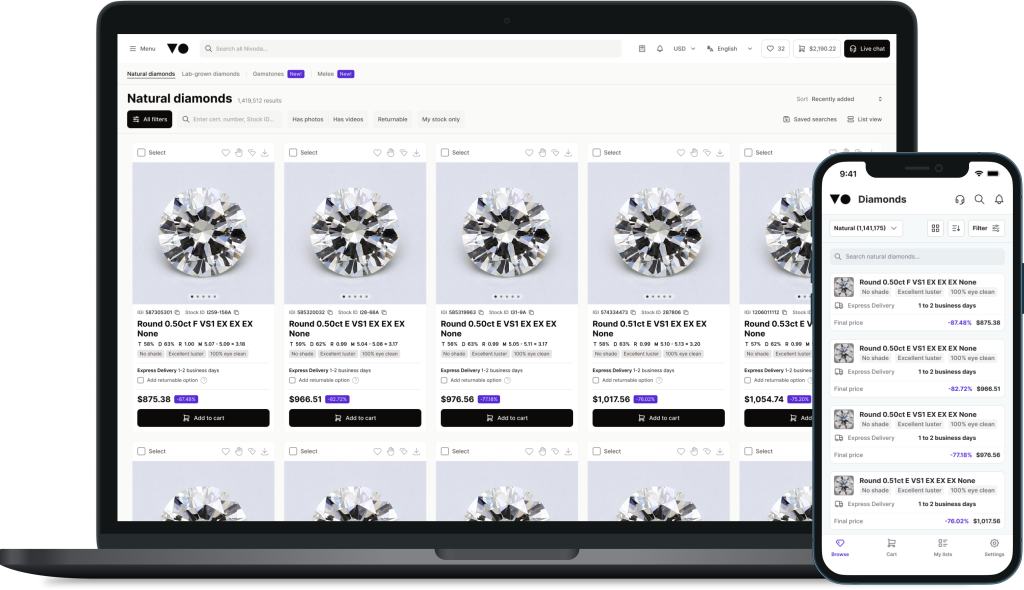Tick Select on the 0.50ct F VS1 card
Viewport: 1024px width, 590px height.
141,152
